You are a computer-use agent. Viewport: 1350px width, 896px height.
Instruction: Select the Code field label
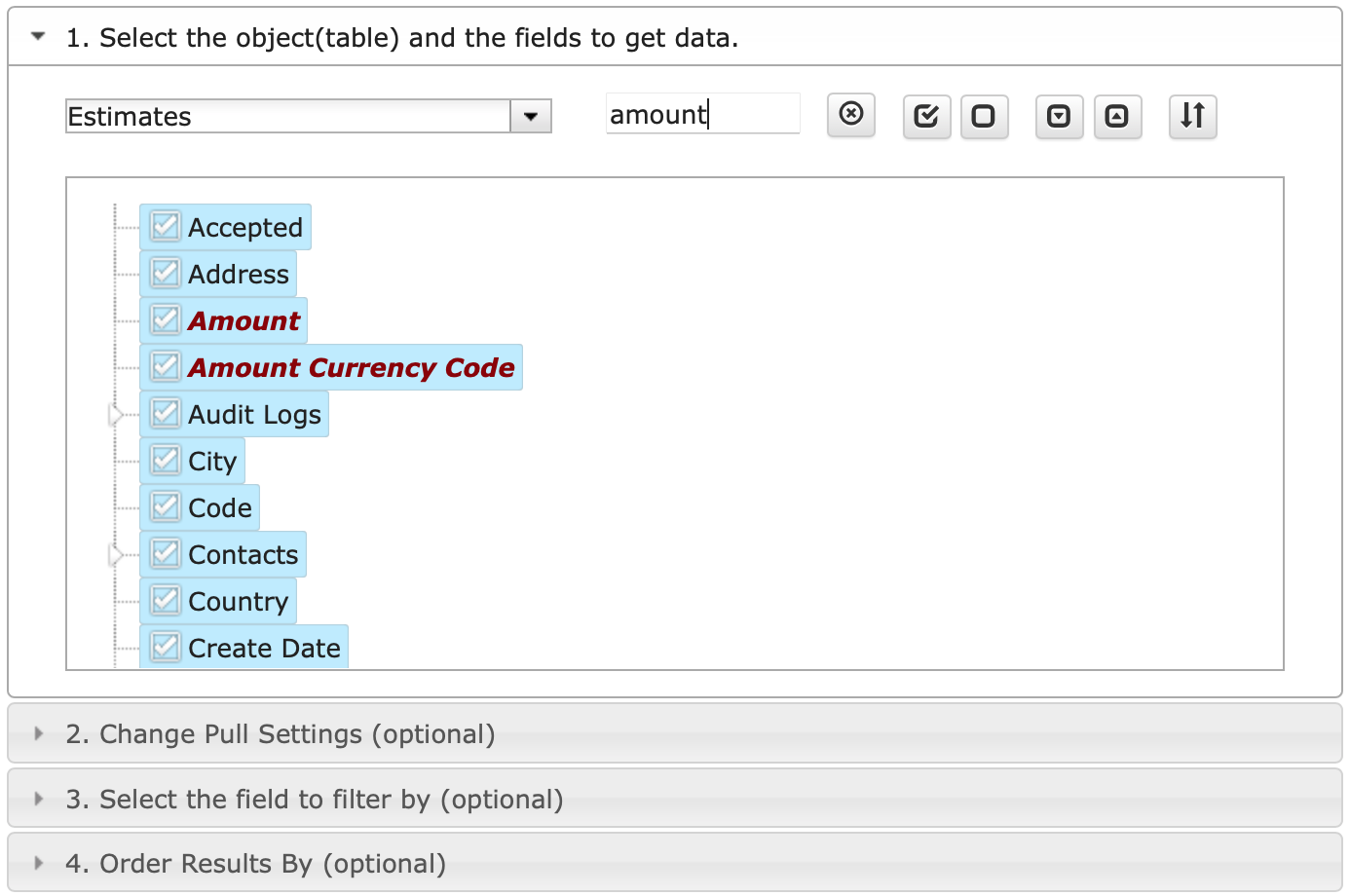[220, 507]
